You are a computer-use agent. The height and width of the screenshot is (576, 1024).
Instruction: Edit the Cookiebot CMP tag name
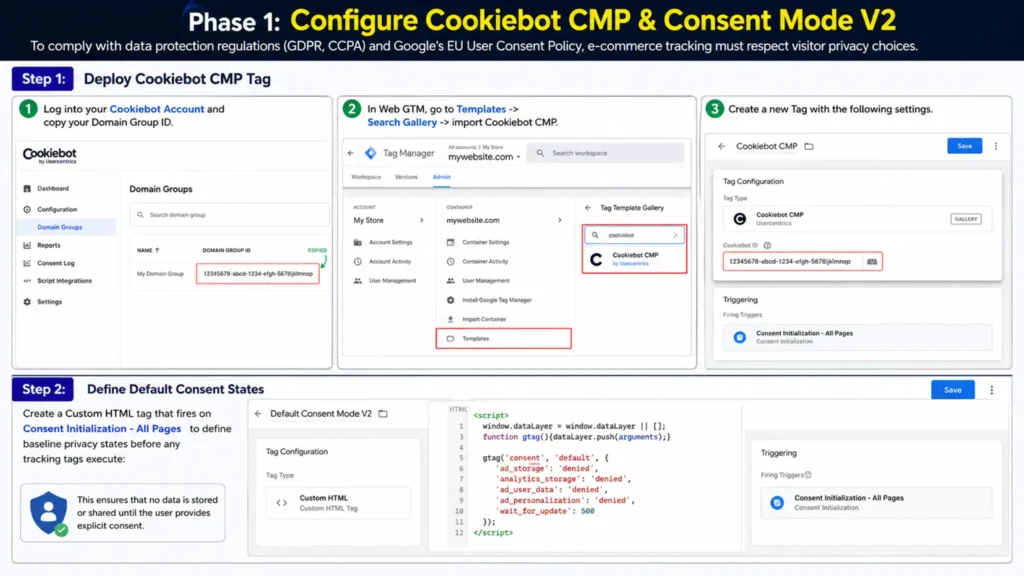point(767,146)
